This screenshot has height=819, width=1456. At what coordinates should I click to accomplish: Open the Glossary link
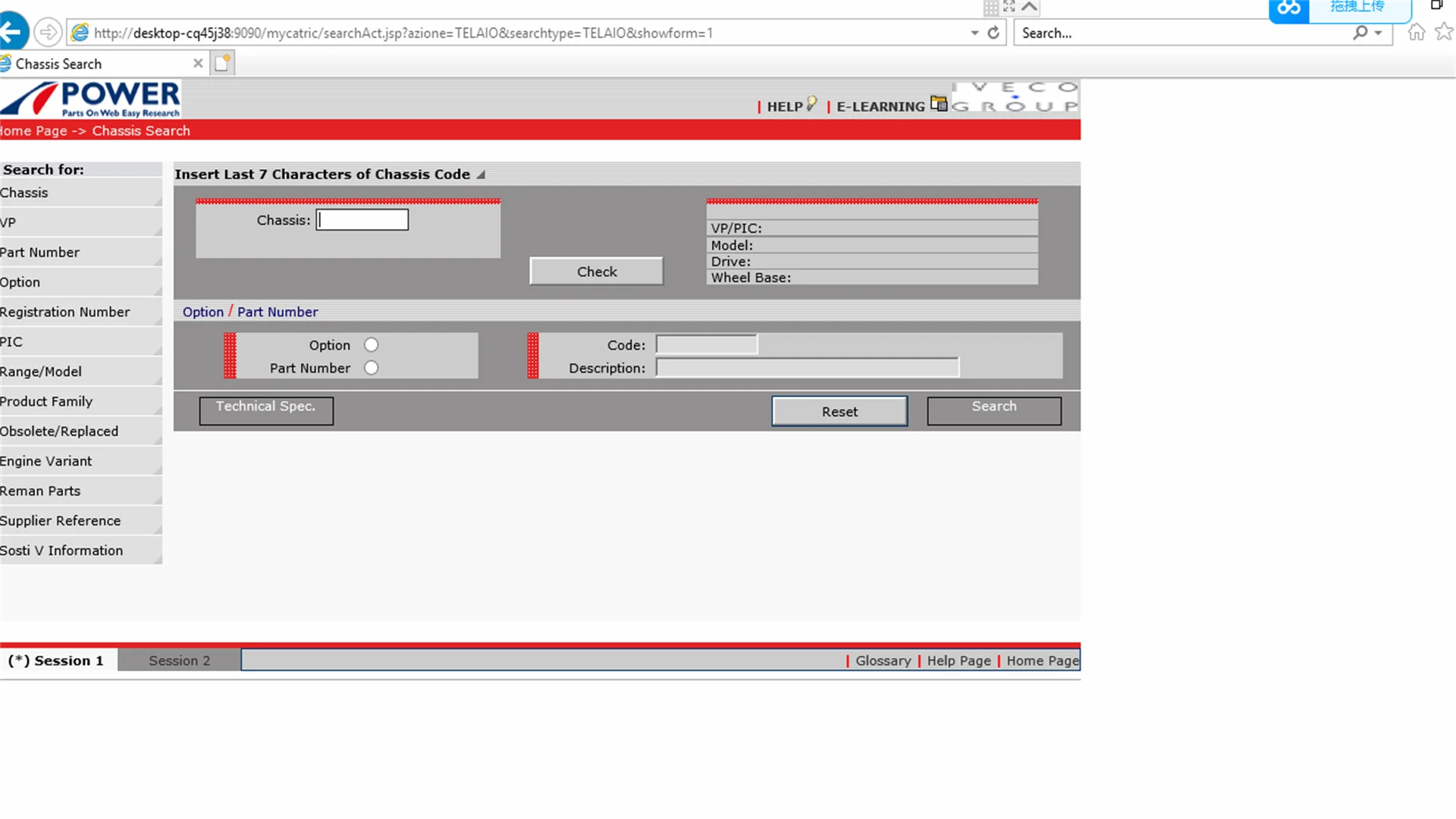[883, 661]
